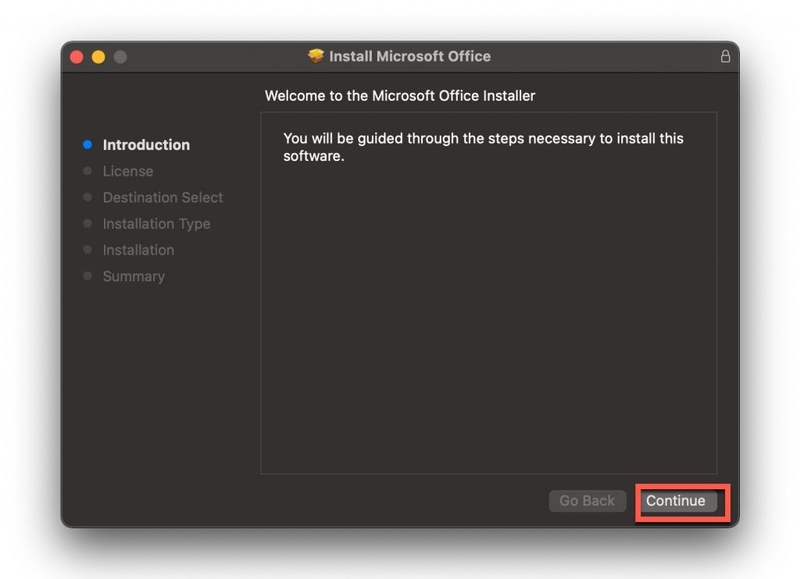Click 'Welcome to the Microsoft Office Installer' heading
This screenshot has width=800, height=579.
tap(400, 96)
